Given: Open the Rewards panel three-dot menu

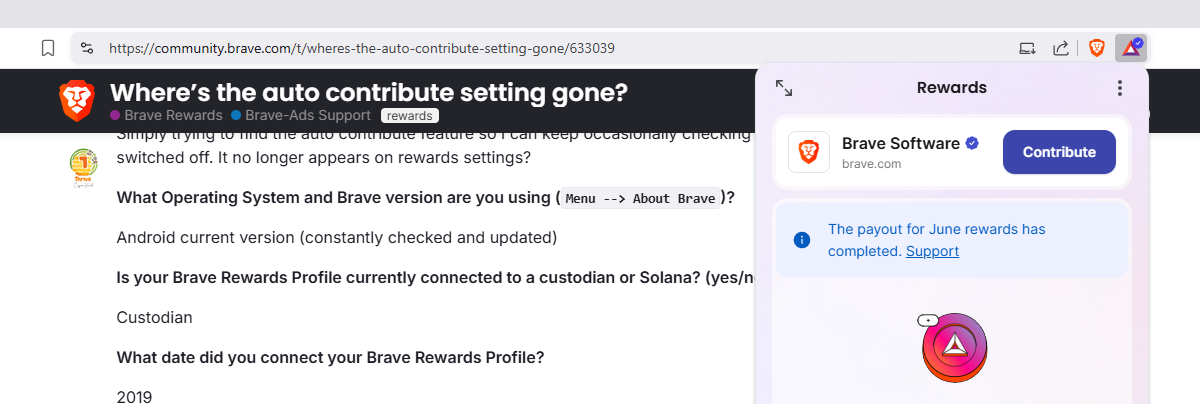Looking at the screenshot, I should coord(1120,88).
